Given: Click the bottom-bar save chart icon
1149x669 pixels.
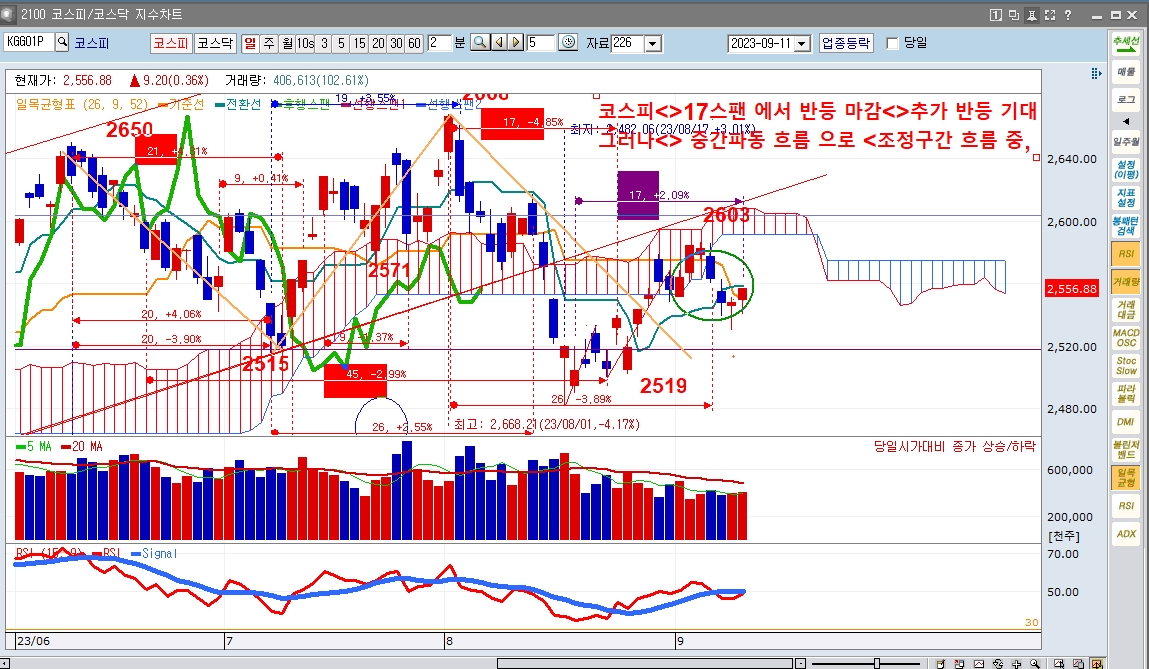Looking at the screenshot, I should [x=1060, y=663].
